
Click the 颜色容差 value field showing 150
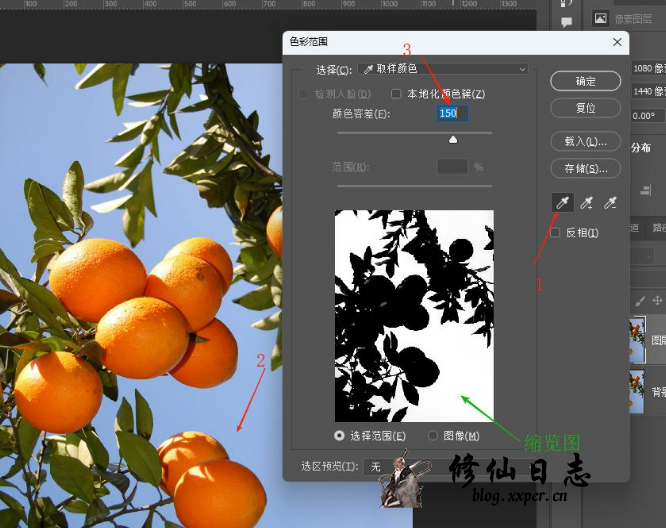point(452,113)
